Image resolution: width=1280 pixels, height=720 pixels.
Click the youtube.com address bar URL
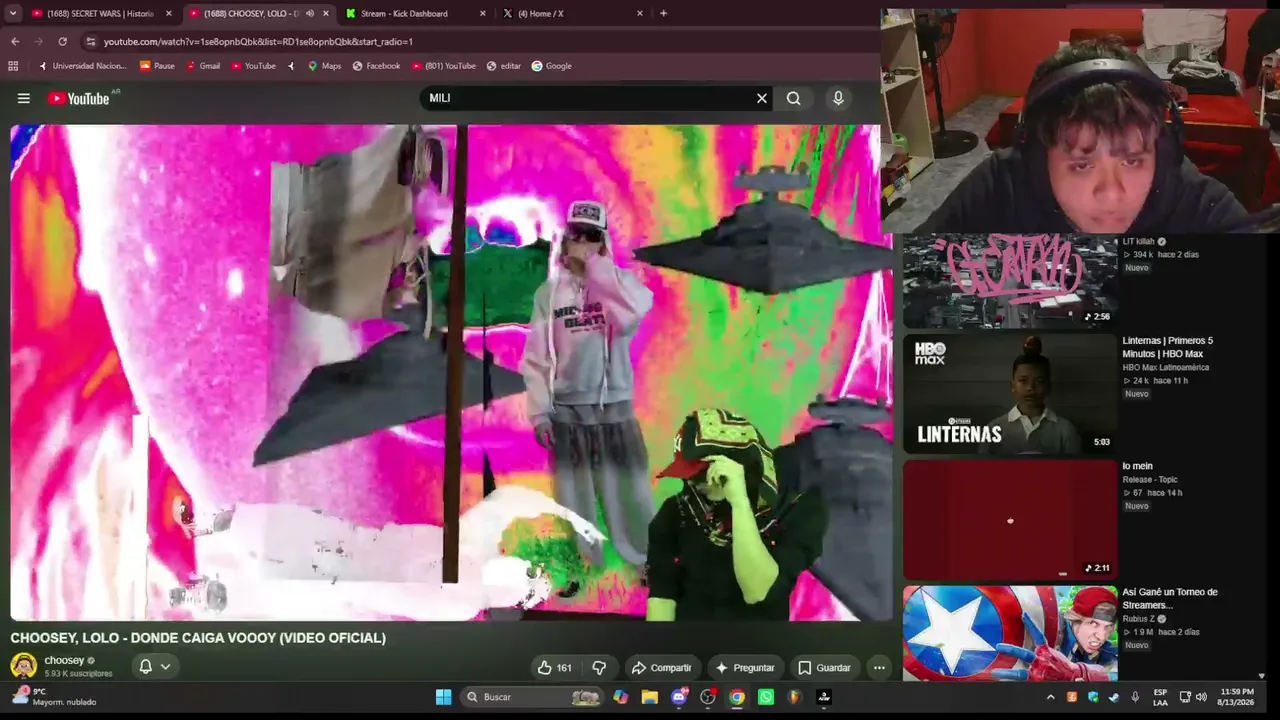[258, 42]
